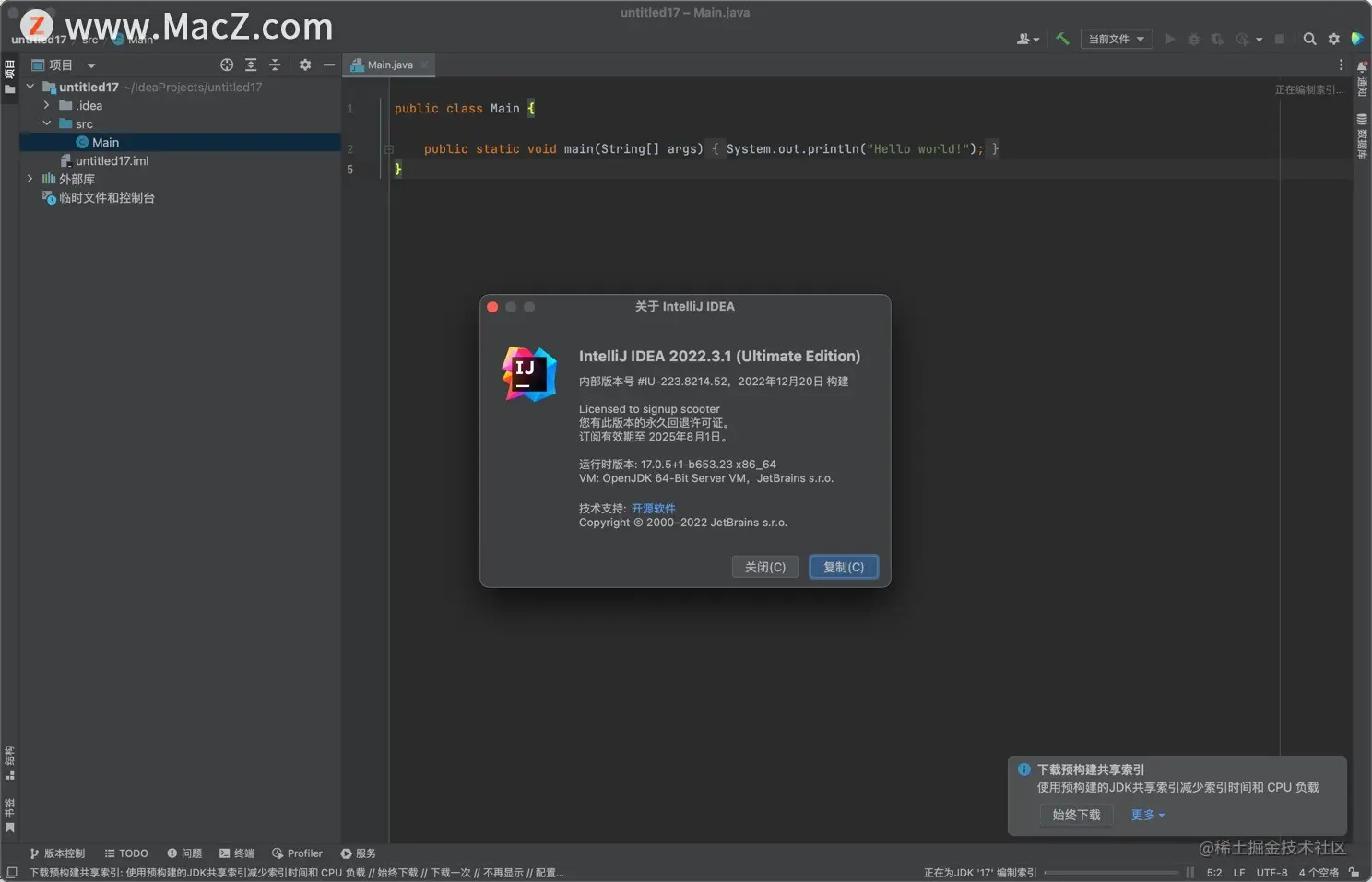Open the TODO tool window tab
This screenshot has width=1372, height=882.
[x=126, y=853]
